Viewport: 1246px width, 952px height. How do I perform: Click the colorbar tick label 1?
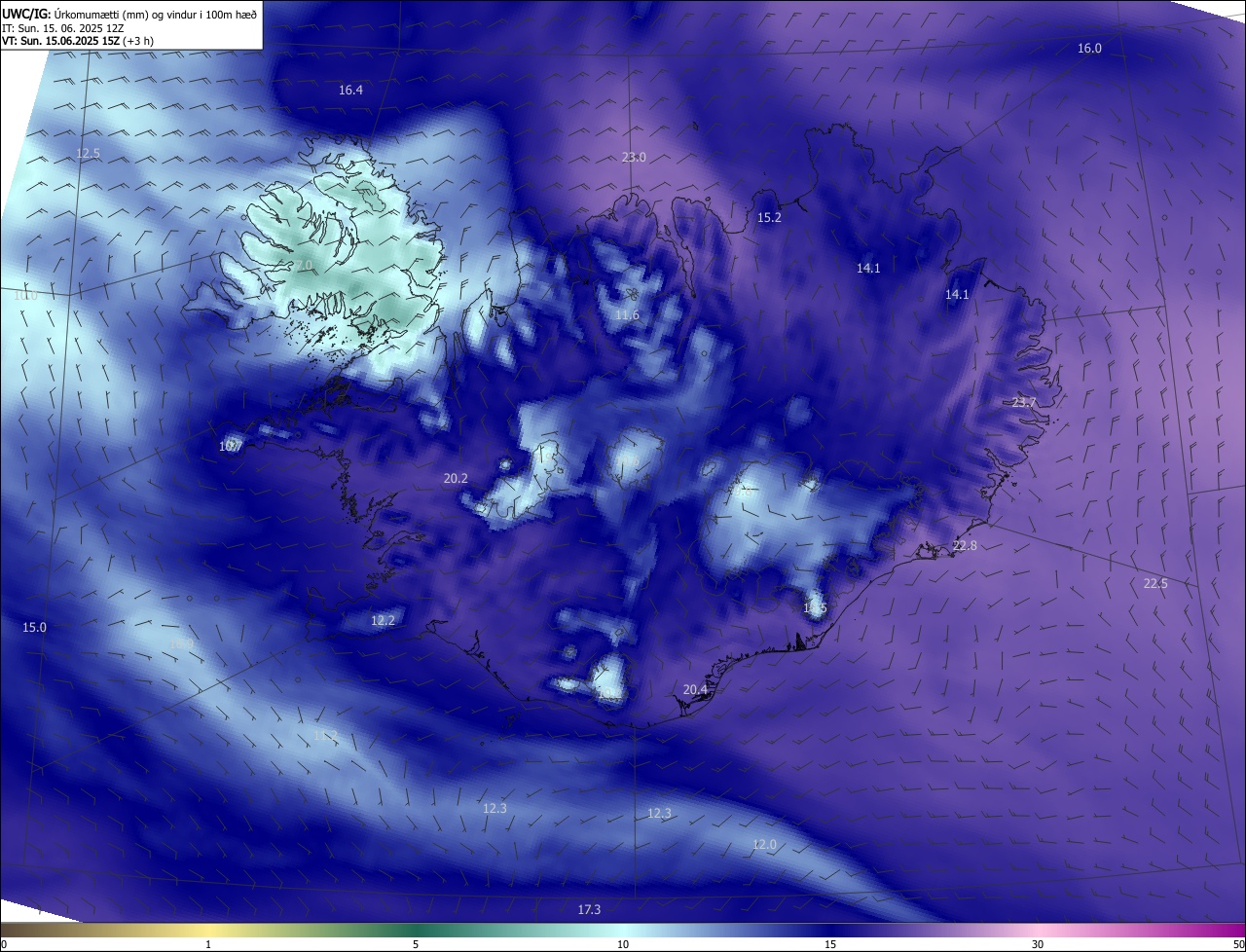[x=208, y=944]
